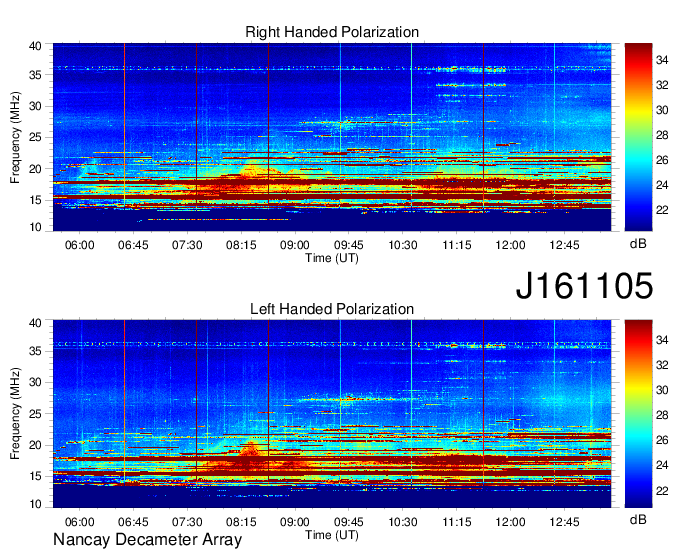Click 34 dB tick on left-handed colorbar

coord(662,340)
